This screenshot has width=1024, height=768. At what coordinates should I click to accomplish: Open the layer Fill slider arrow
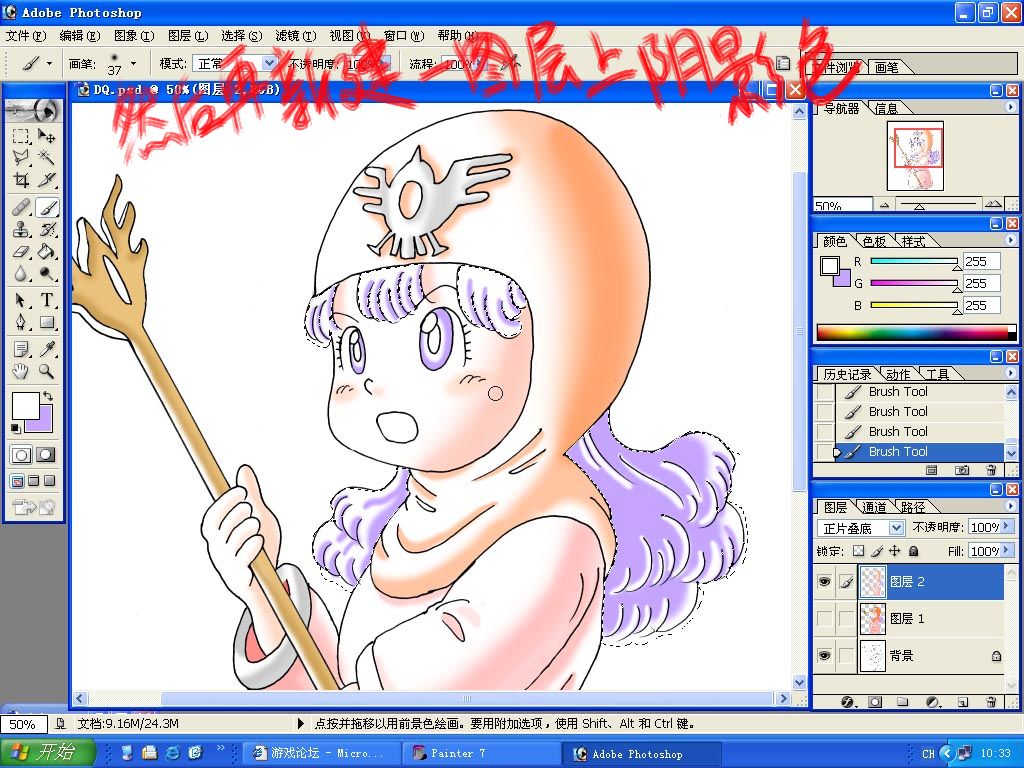[1007, 551]
